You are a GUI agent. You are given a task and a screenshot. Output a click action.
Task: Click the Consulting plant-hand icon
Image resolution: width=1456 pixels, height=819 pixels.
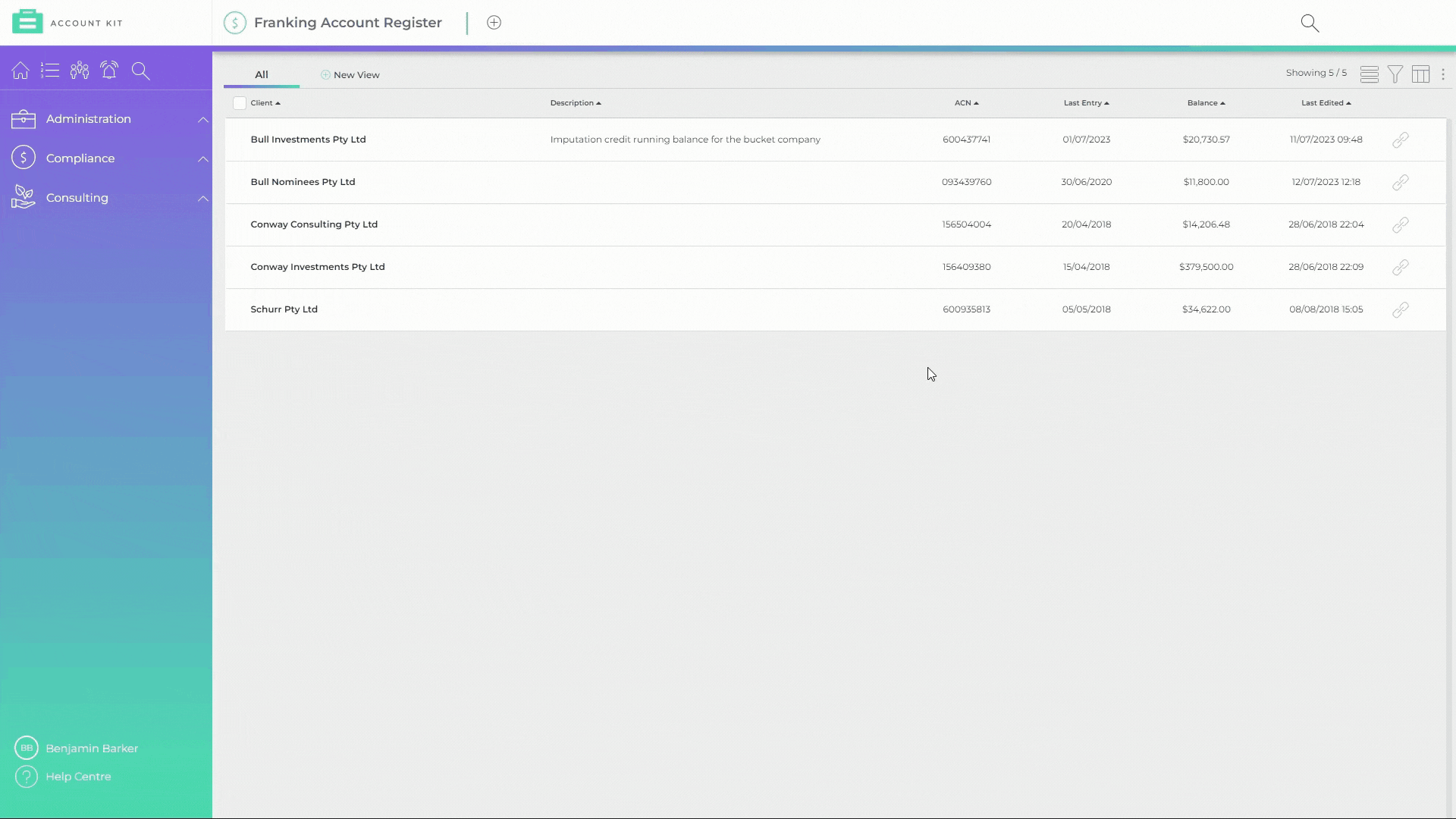tap(24, 197)
